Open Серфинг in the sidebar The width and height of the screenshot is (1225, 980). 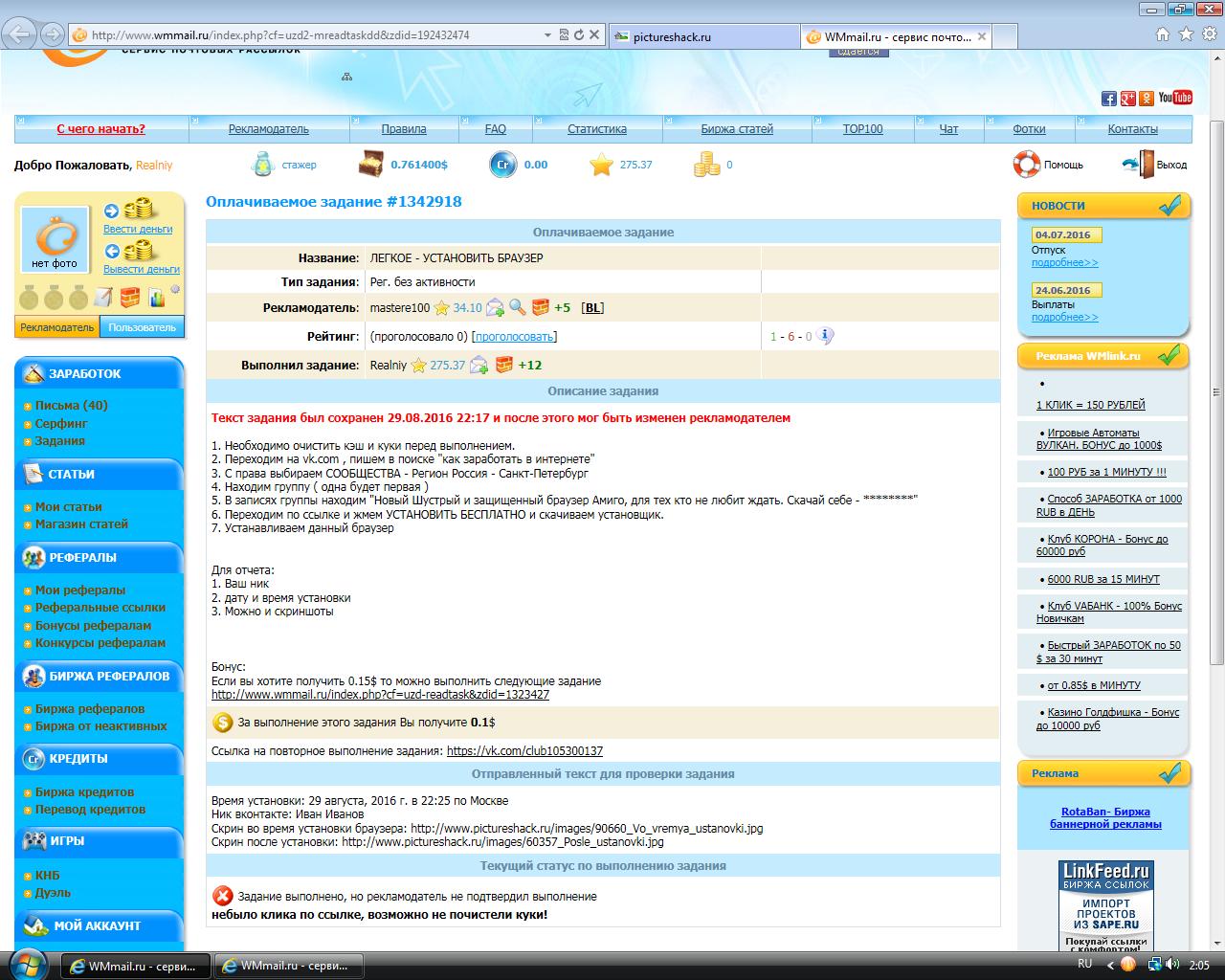tap(61, 423)
